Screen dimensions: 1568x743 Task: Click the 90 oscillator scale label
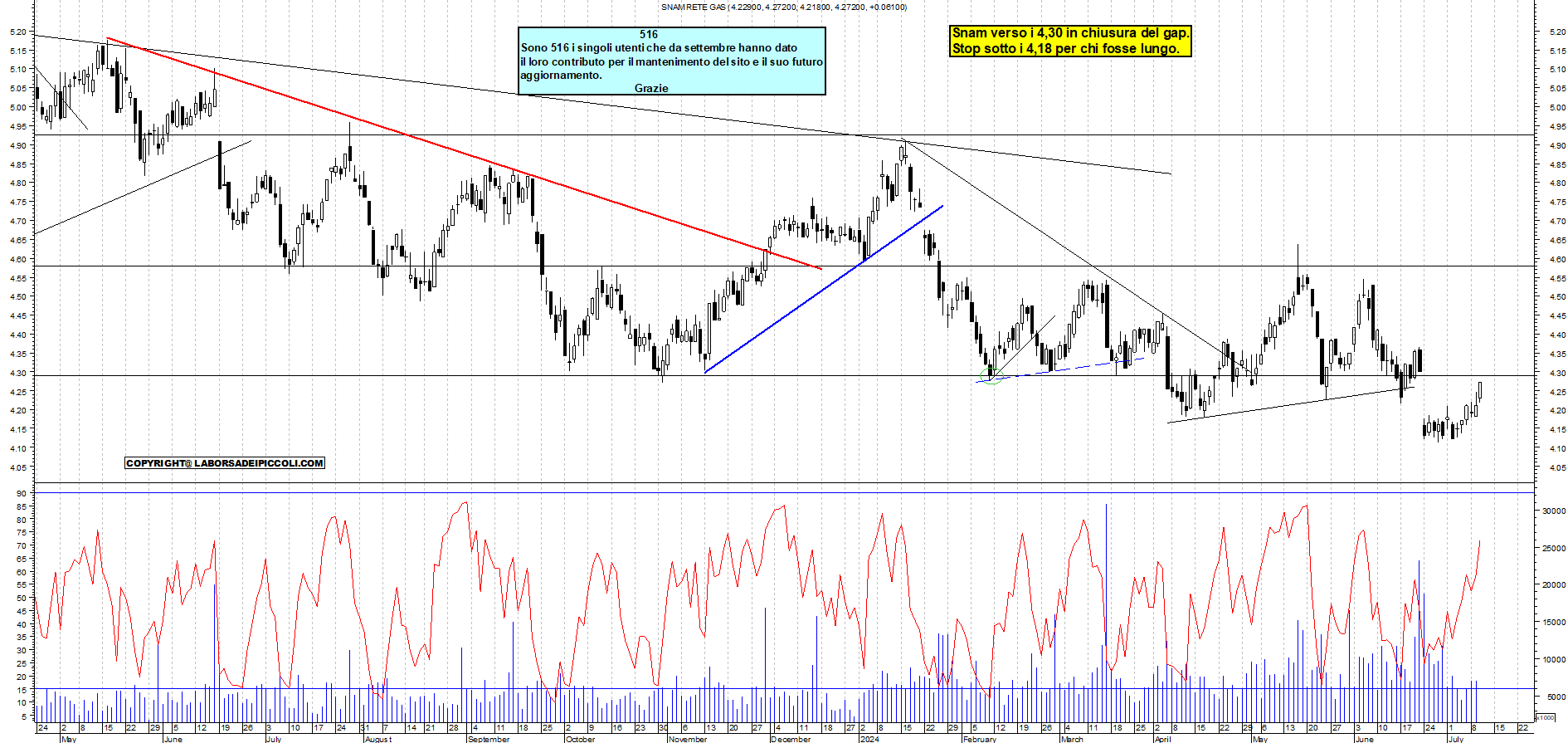click(22, 494)
